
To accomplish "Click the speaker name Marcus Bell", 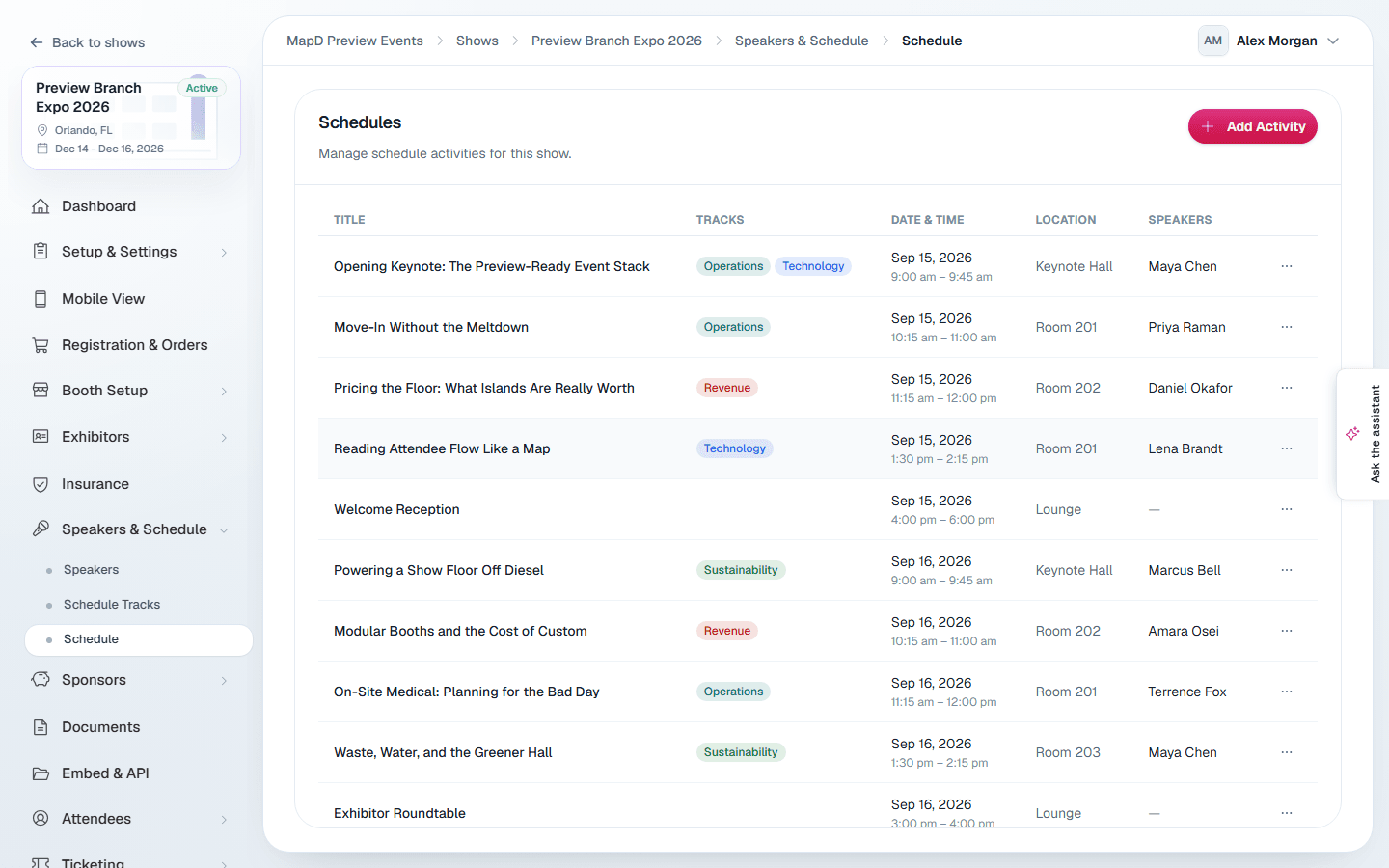I will point(1185,570).
